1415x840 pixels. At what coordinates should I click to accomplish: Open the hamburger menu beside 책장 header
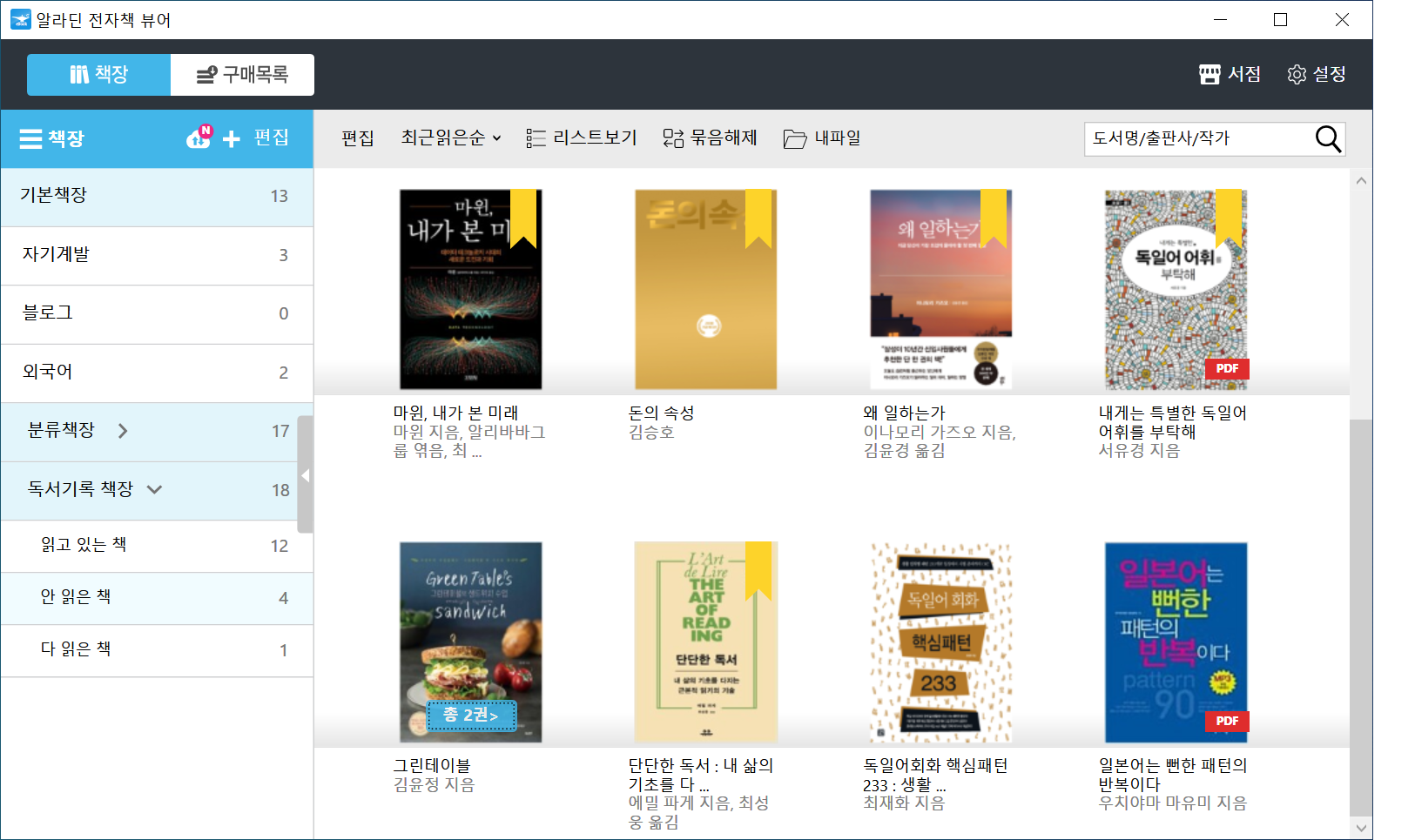click(x=30, y=139)
